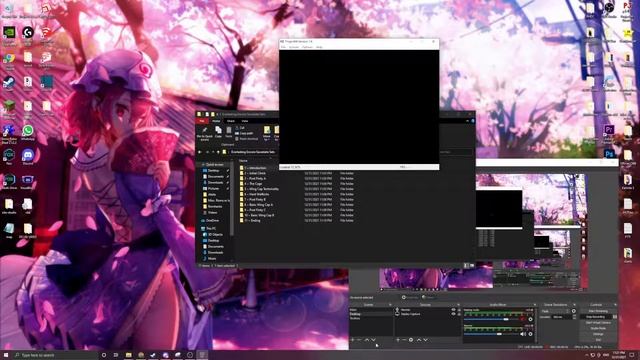The height and width of the screenshot is (360, 640).
Task: Click the Explorer Up one level arrow
Action: 218,152
